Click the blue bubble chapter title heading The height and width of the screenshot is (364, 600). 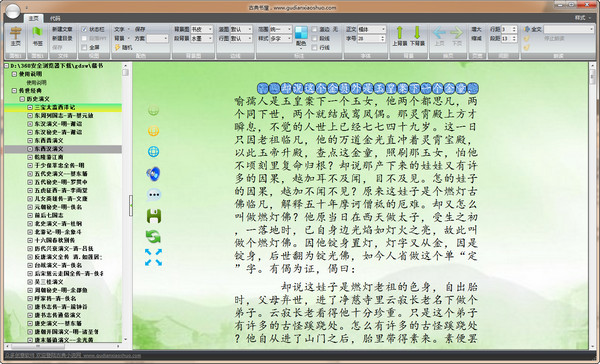coord(368,88)
